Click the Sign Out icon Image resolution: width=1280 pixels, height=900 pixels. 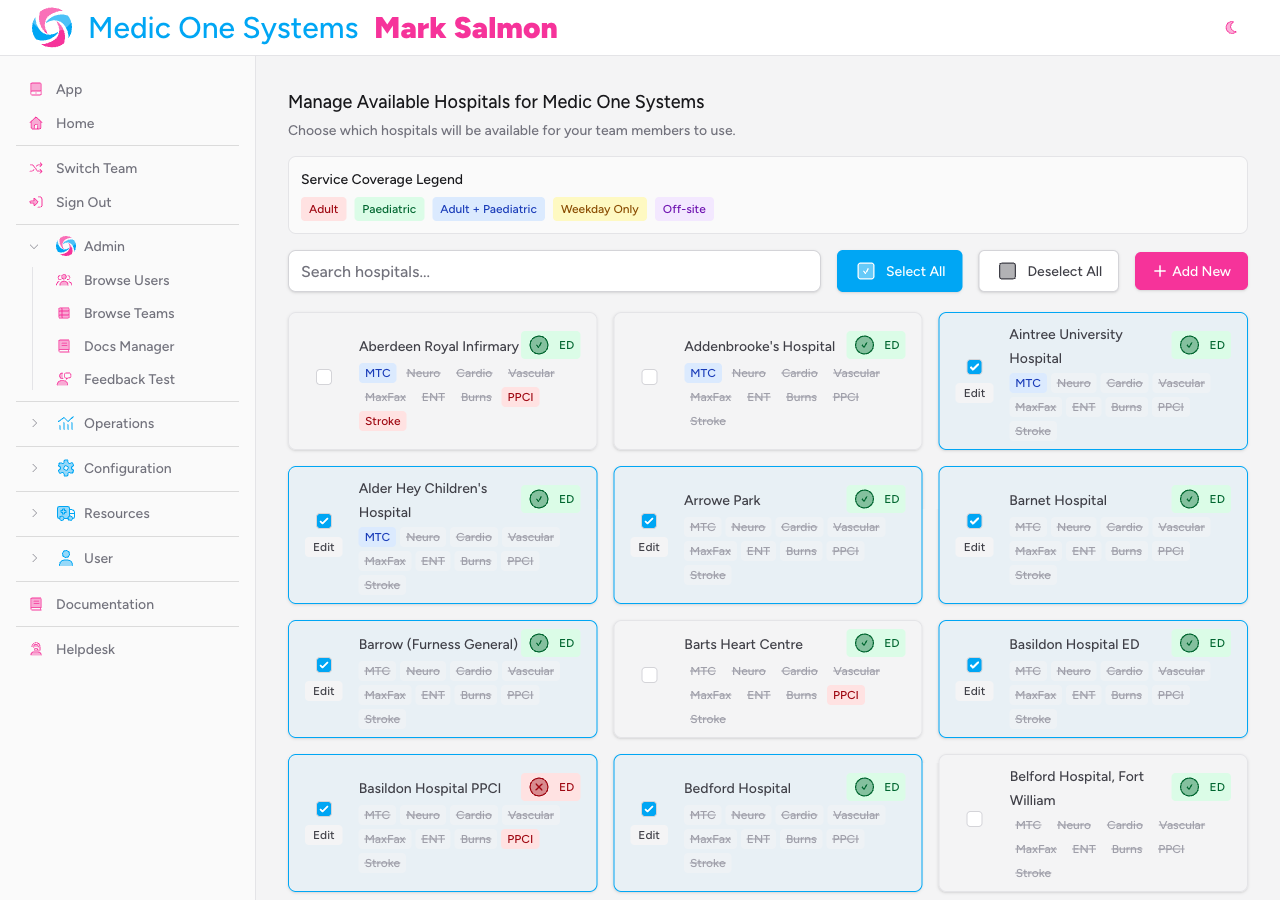tap(36, 202)
